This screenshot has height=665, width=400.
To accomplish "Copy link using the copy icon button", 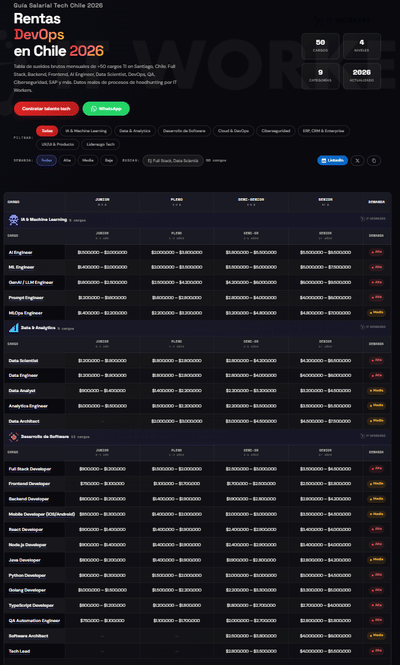I will 374,161.
